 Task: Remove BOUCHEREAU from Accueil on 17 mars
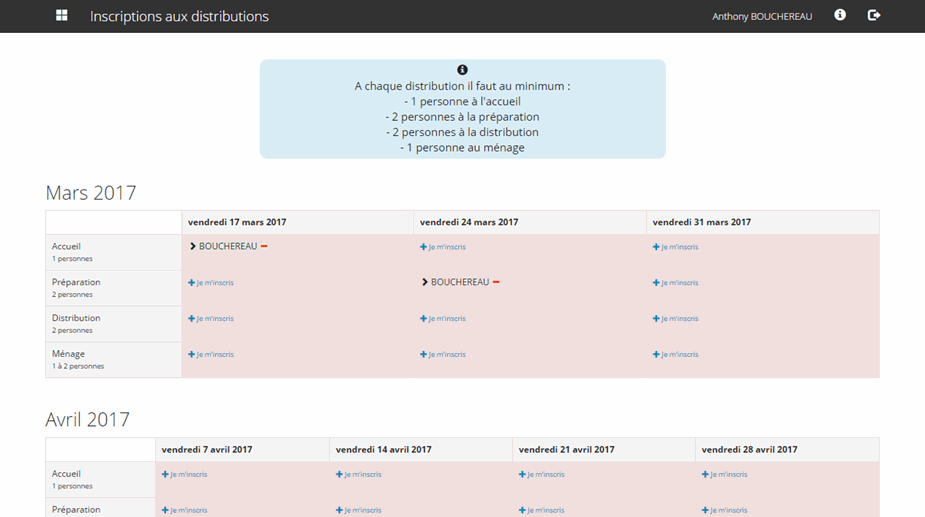264,246
